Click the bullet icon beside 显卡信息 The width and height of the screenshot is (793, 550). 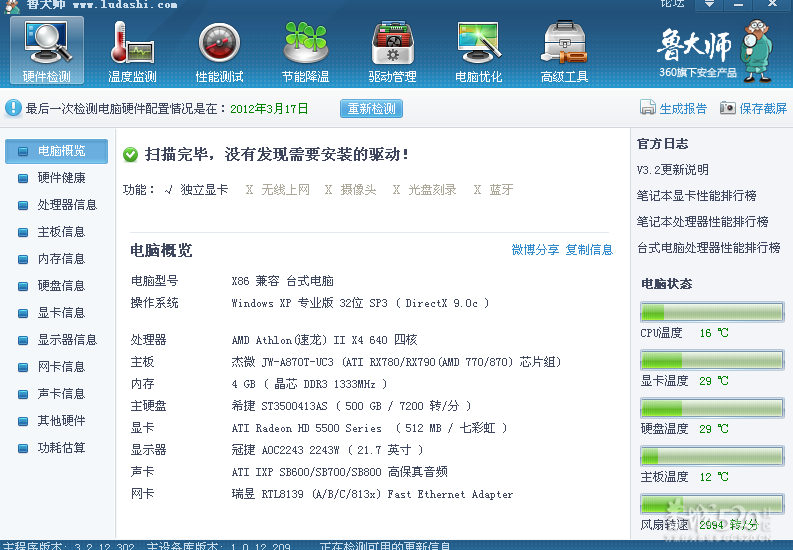(23, 313)
